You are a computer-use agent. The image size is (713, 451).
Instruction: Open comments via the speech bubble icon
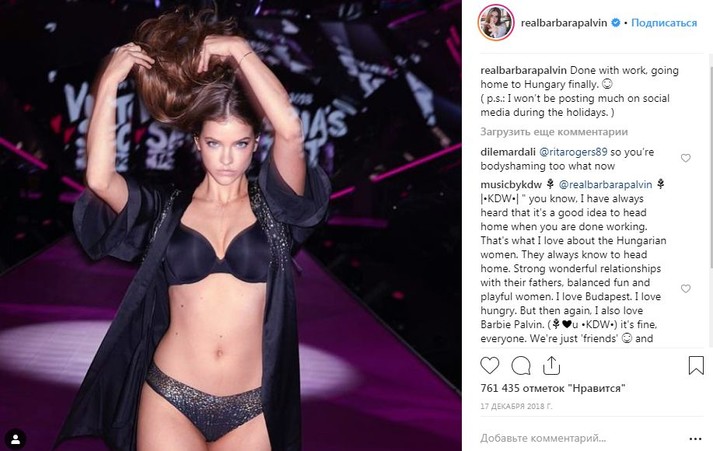click(x=521, y=366)
